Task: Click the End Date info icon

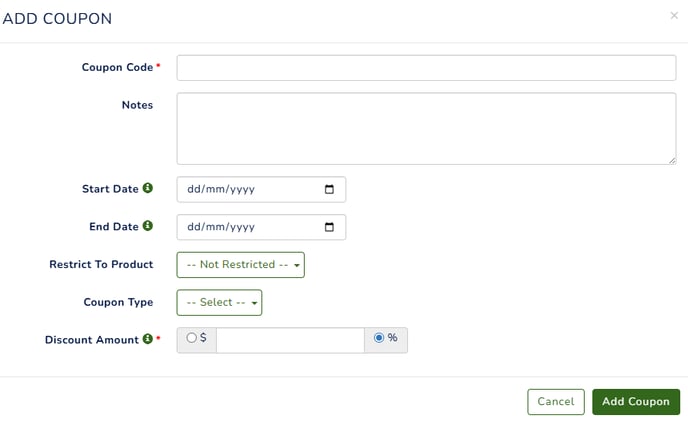Action: [x=148, y=226]
